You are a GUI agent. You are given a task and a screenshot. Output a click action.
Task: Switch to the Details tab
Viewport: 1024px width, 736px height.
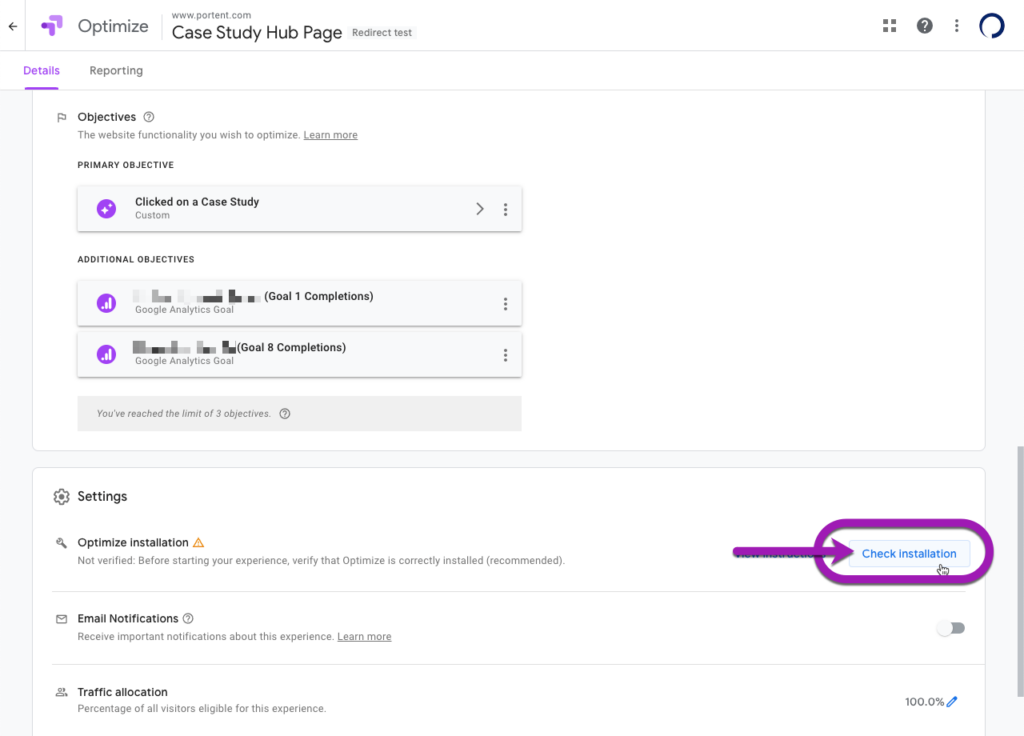coord(41,71)
